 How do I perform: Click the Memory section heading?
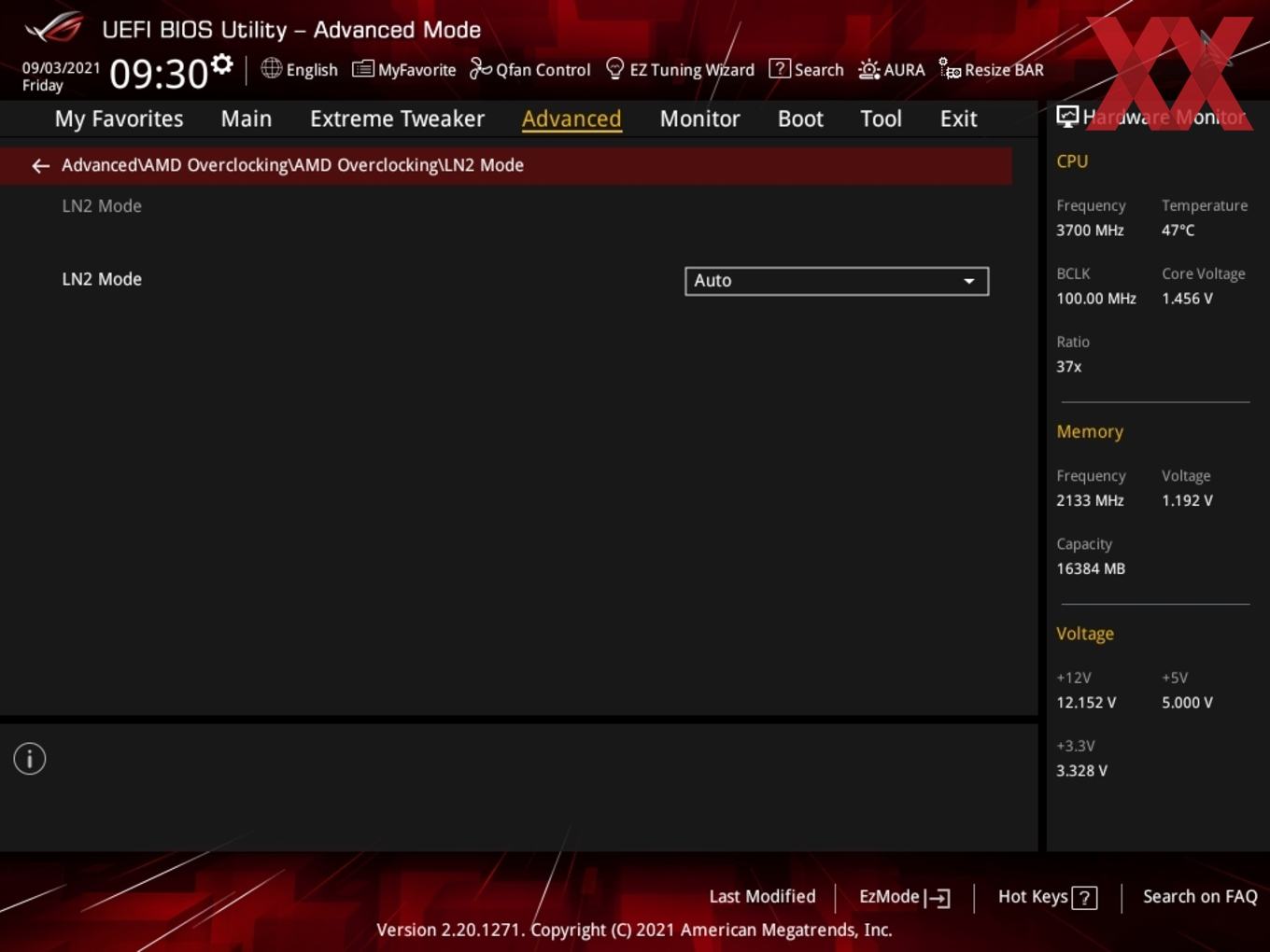pos(1090,432)
